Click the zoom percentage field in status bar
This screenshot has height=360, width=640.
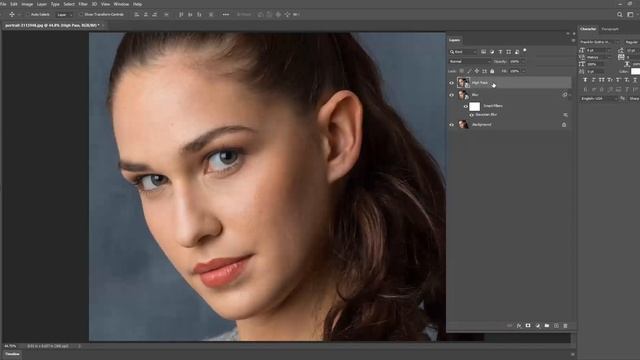[x=10, y=346]
